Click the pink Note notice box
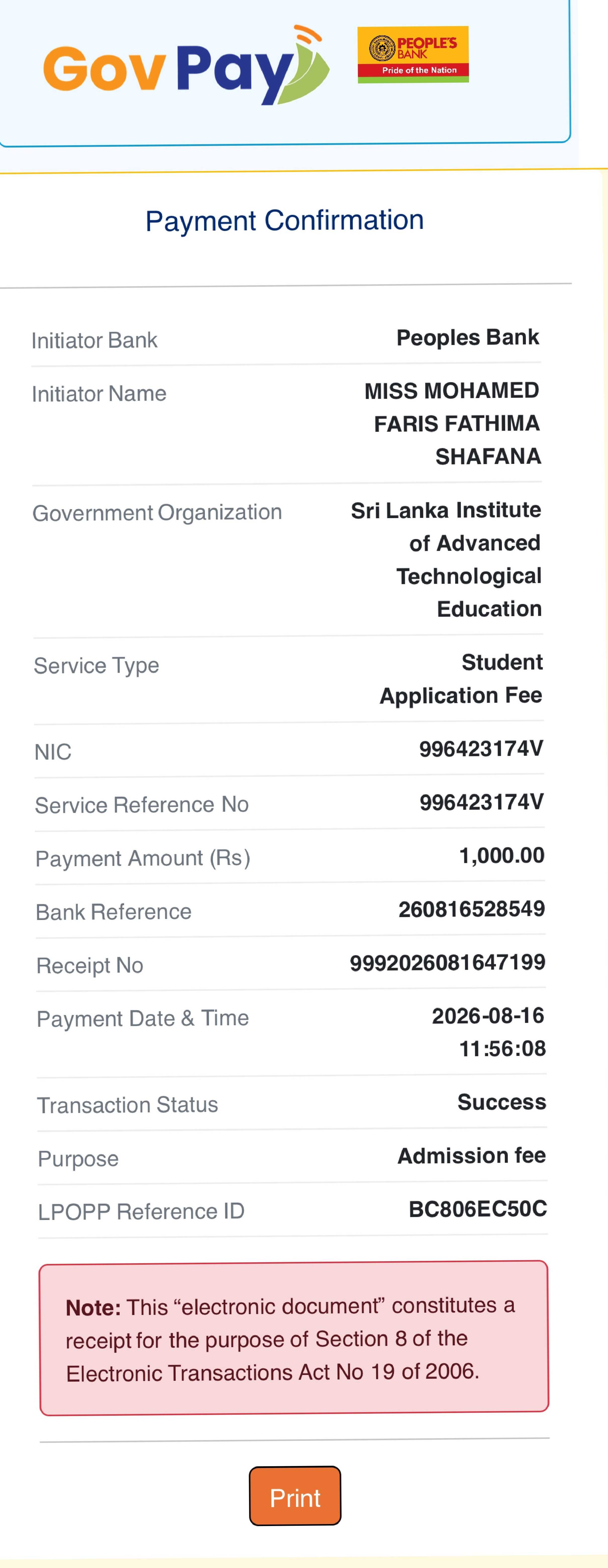Viewport: 608px width, 1568px height. pyautogui.click(x=294, y=1338)
